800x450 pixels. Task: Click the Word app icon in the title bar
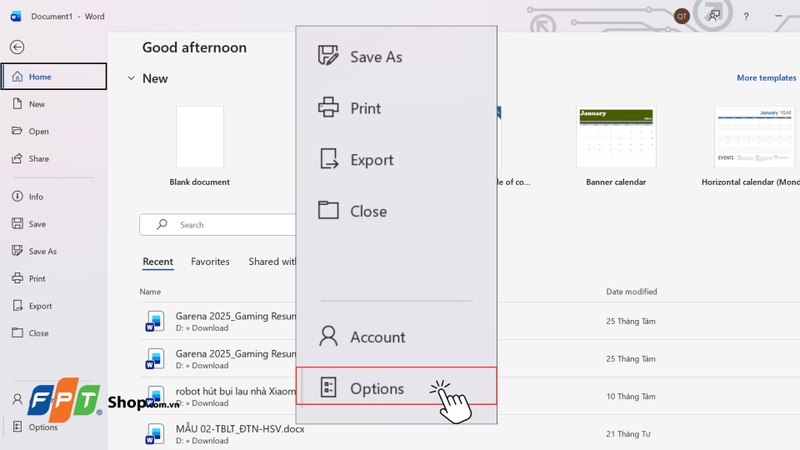point(16,16)
